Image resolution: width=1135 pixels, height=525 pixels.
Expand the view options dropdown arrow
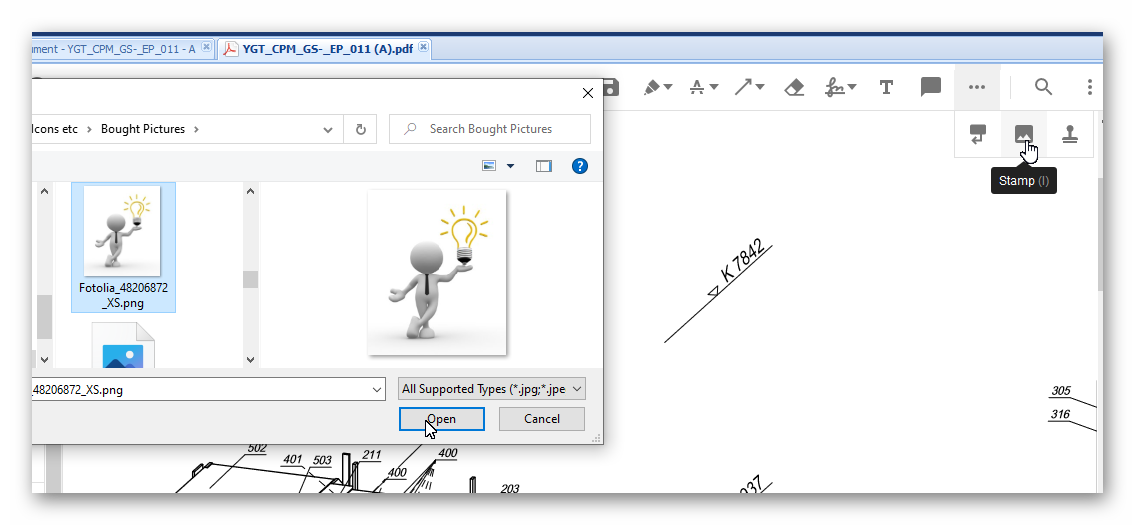click(511, 166)
